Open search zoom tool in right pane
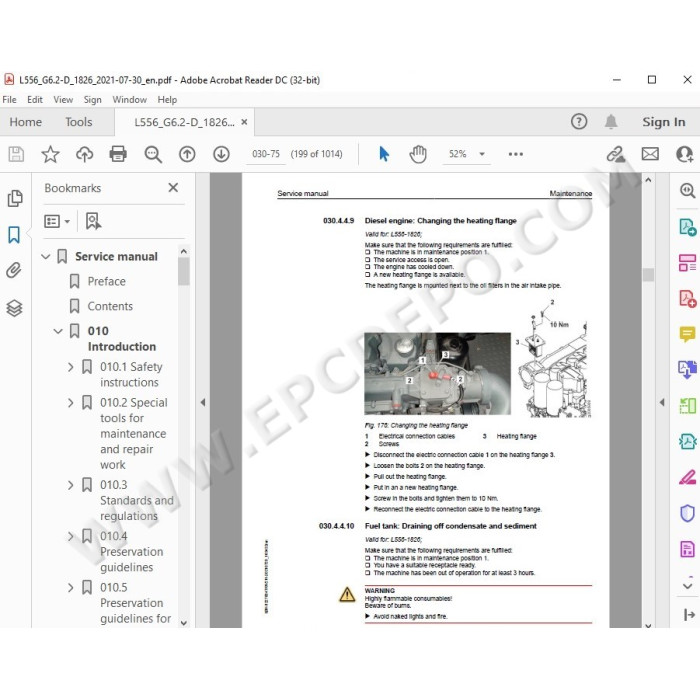The width and height of the screenshot is (700, 700). point(688,191)
